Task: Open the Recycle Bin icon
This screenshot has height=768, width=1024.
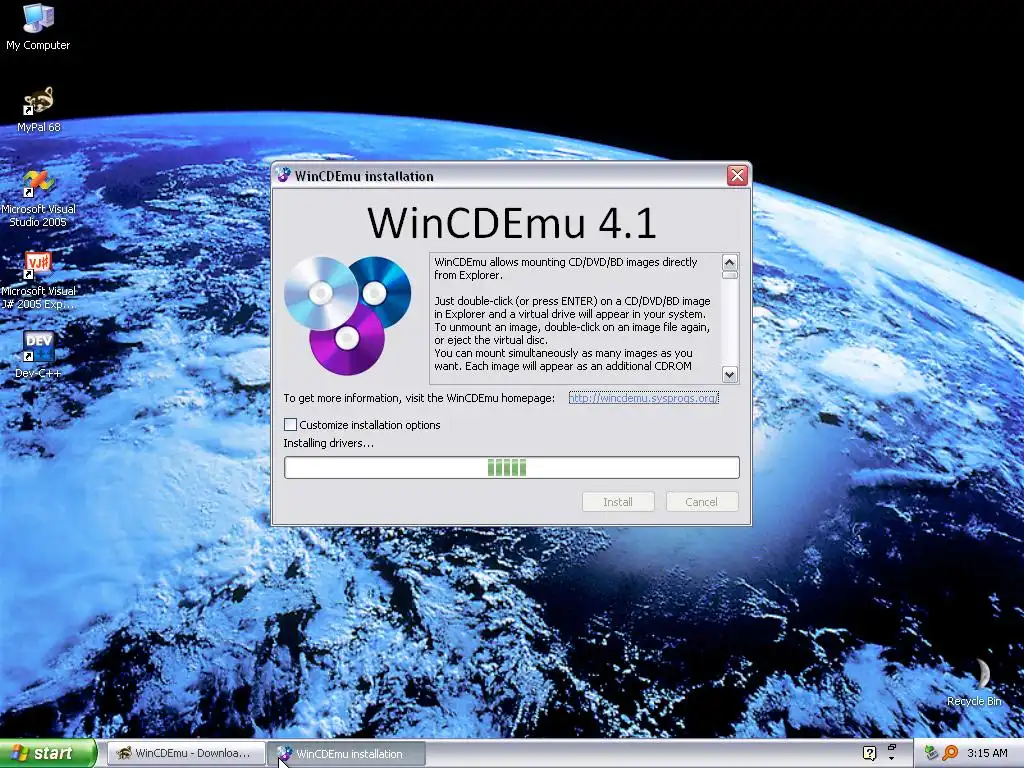Action: tap(974, 683)
